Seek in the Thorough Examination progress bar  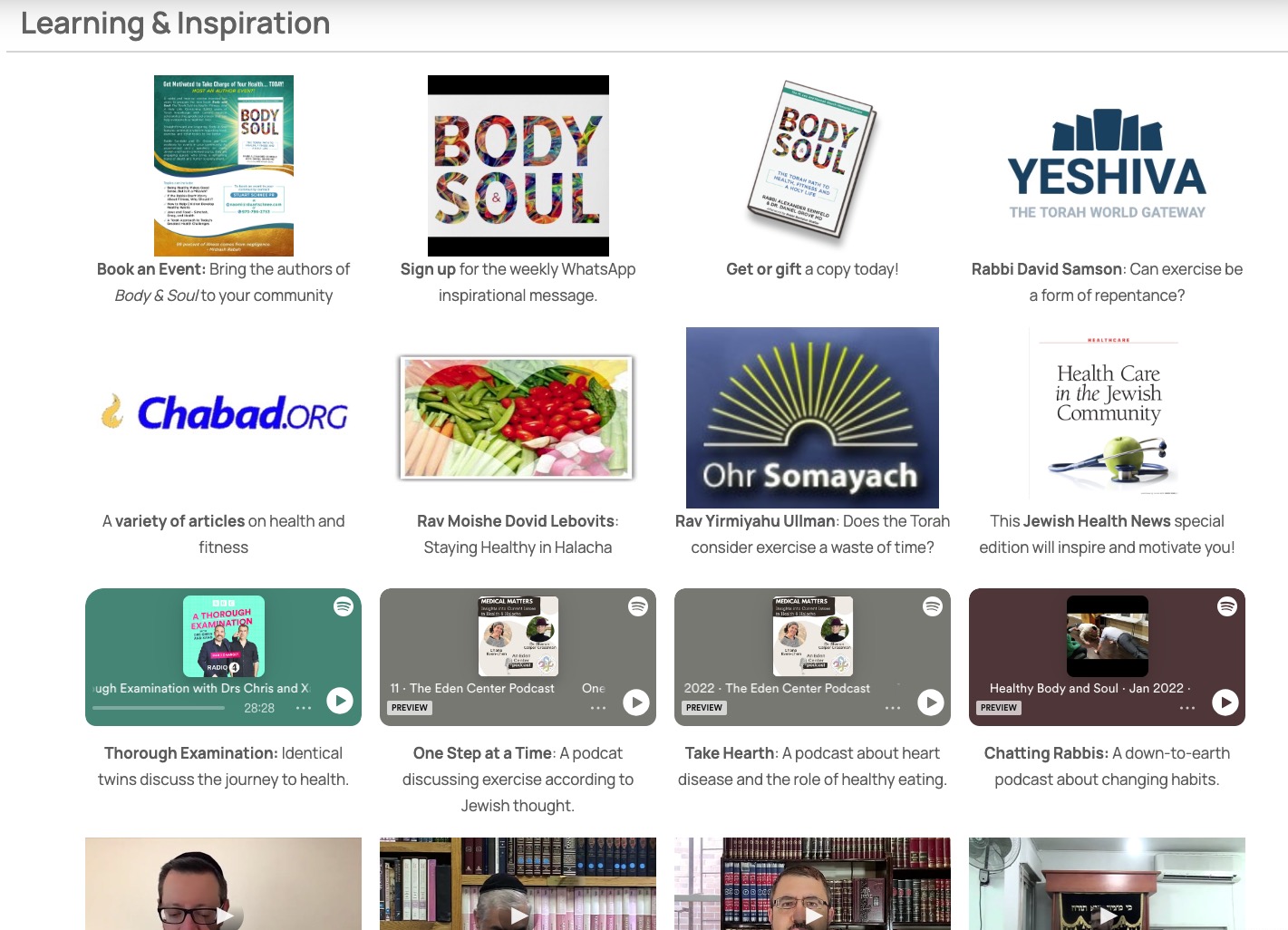(x=159, y=708)
